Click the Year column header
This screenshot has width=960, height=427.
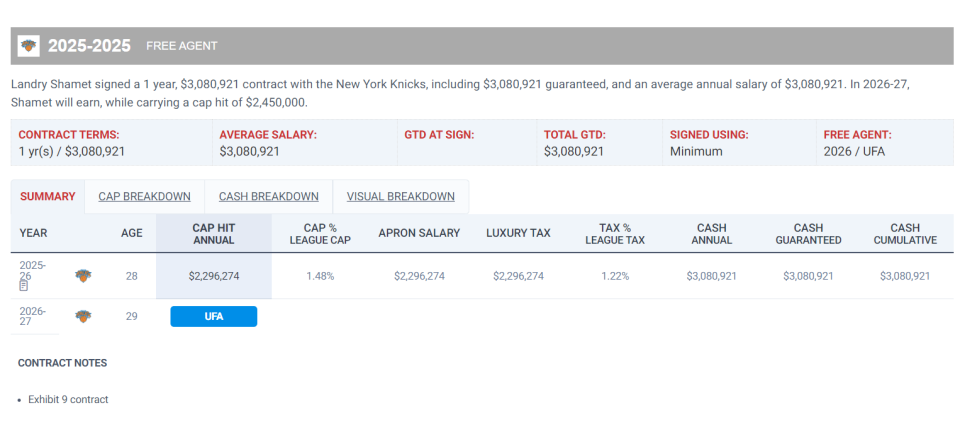point(33,233)
